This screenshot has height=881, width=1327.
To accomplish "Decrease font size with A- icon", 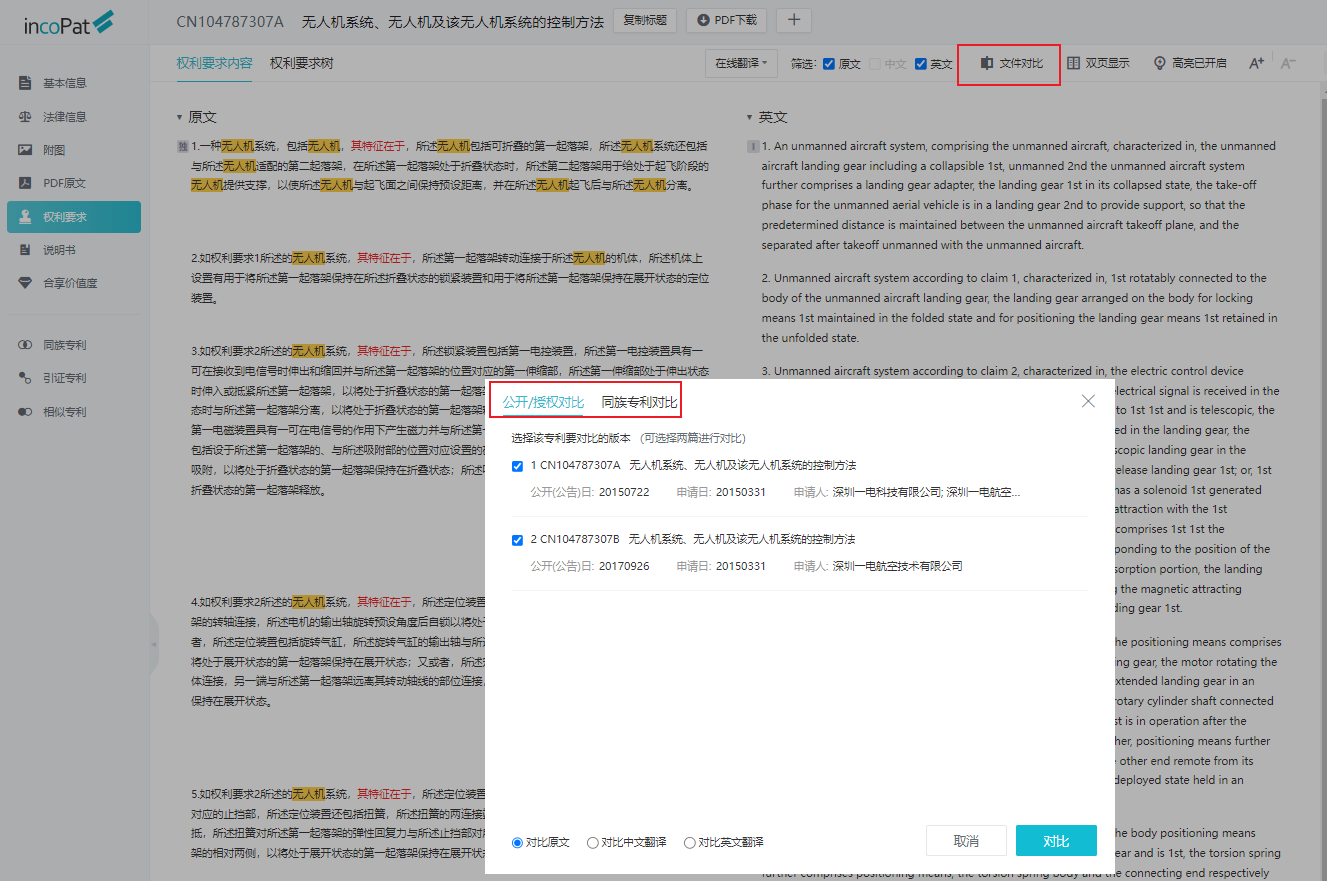I will (1288, 63).
